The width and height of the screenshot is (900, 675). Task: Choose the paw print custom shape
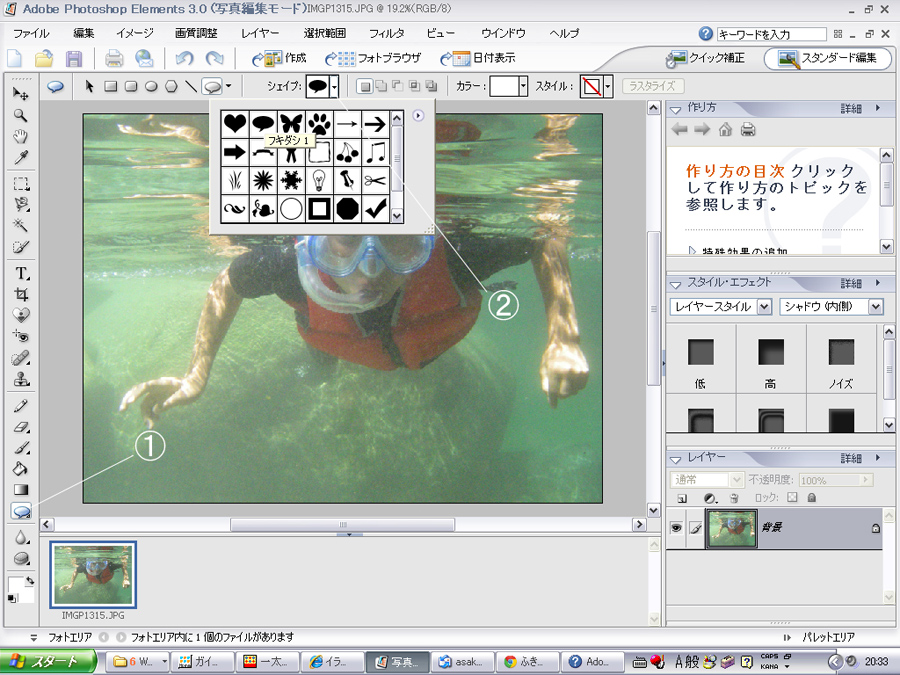pyautogui.click(x=319, y=124)
